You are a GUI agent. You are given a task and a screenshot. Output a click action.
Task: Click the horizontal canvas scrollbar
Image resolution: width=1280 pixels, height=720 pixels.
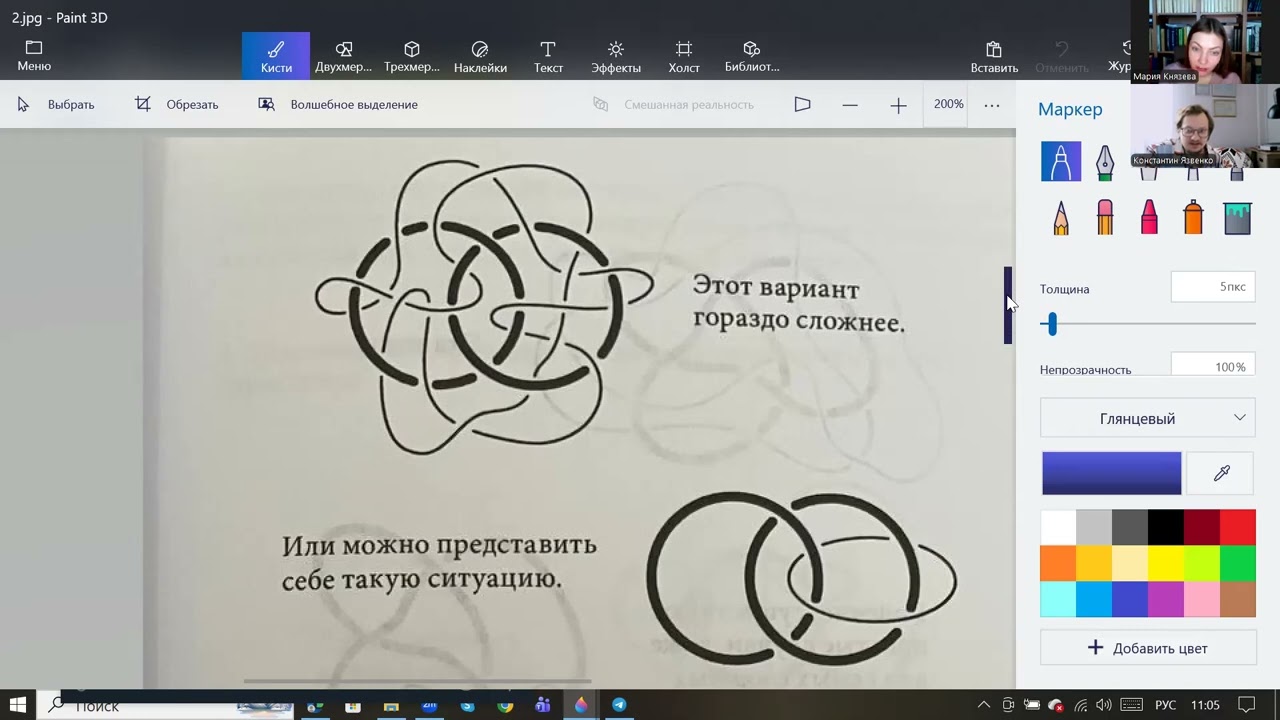click(x=417, y=682)
